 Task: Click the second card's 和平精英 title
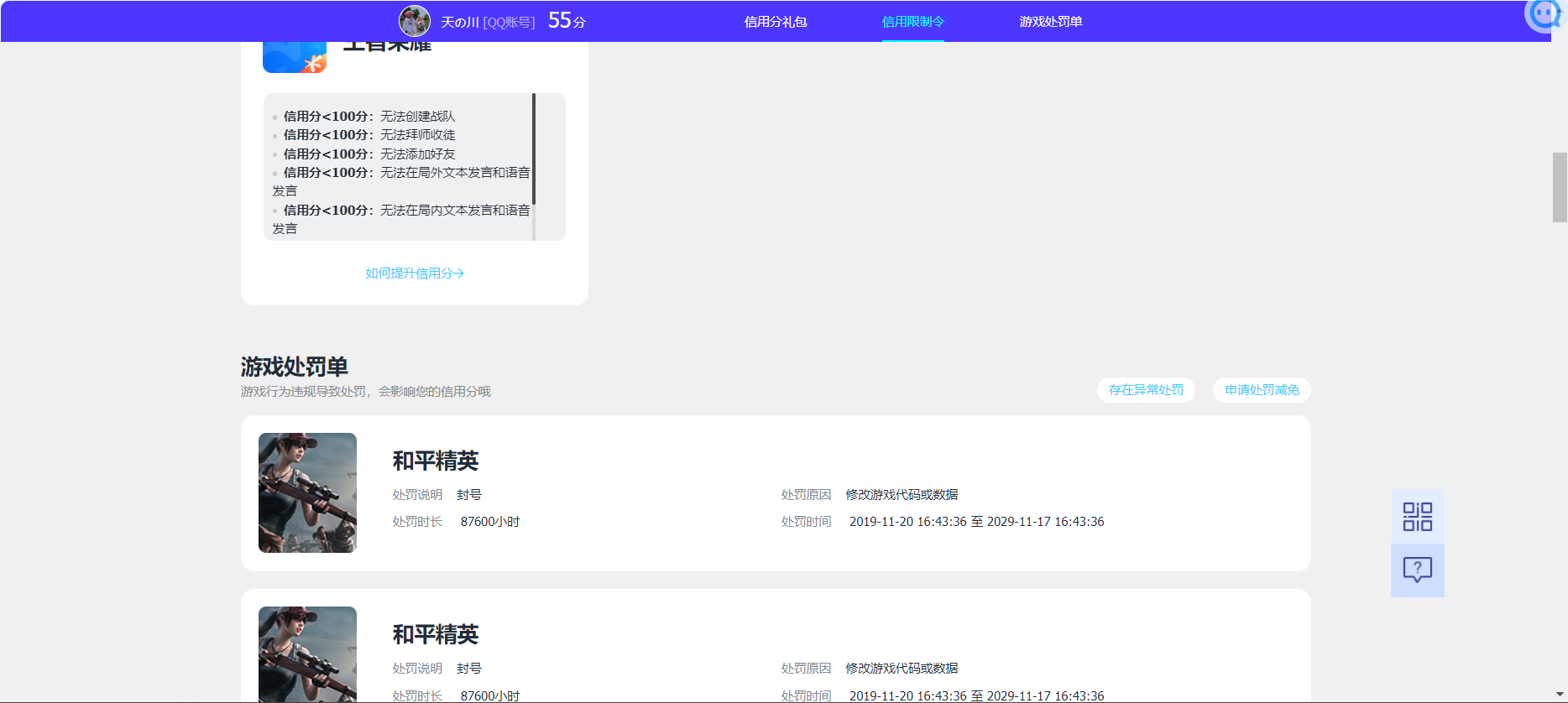coord(436,634)
